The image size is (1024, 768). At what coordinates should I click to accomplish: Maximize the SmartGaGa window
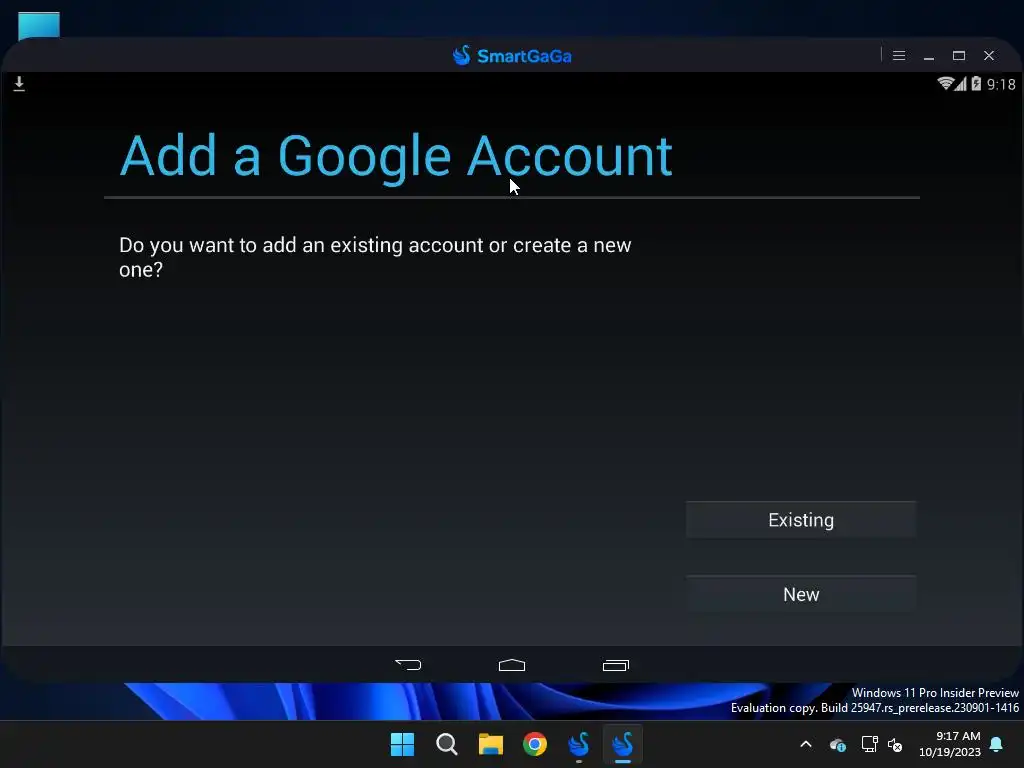[x=959, y=56]
